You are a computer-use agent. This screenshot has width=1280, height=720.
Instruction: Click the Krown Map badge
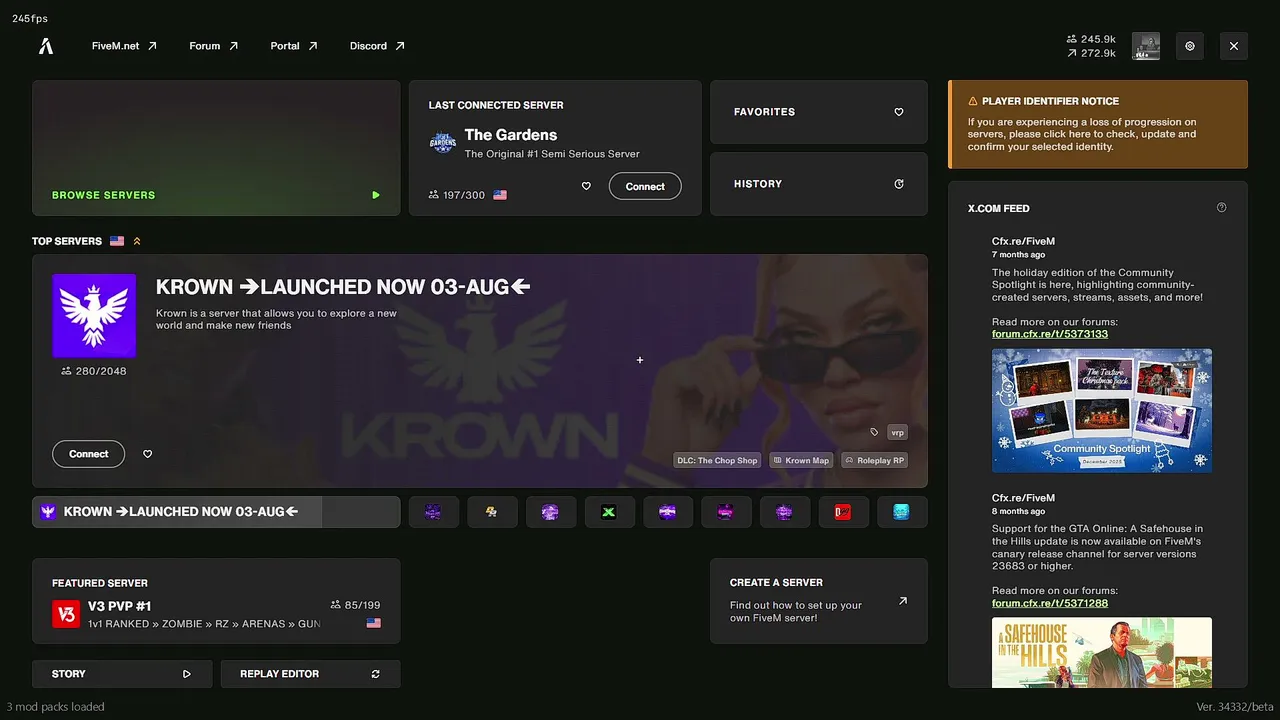(802, 460)
